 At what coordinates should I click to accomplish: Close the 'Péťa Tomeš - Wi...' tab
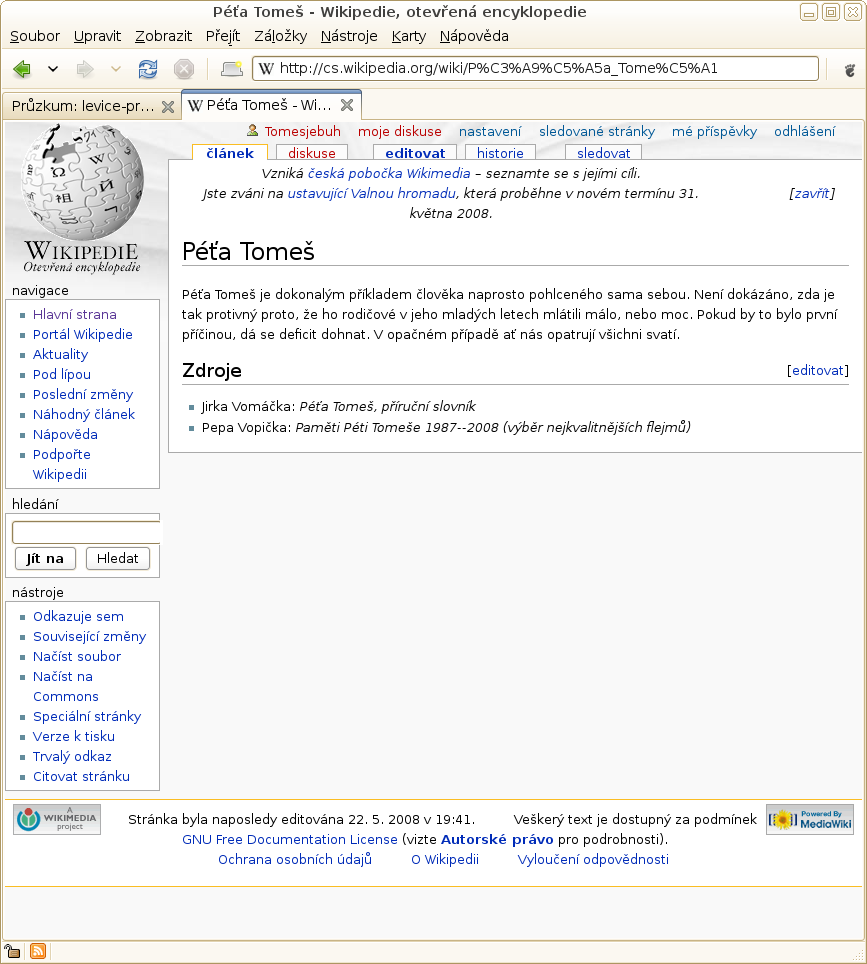[347, 105]
